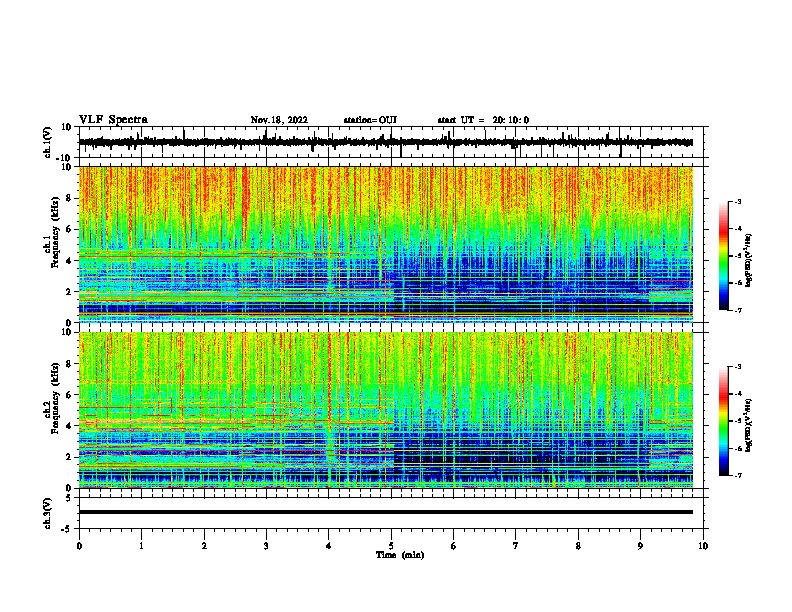
Task: Click the 'start UT = 20:10:0' label
Action: [483, 120]
